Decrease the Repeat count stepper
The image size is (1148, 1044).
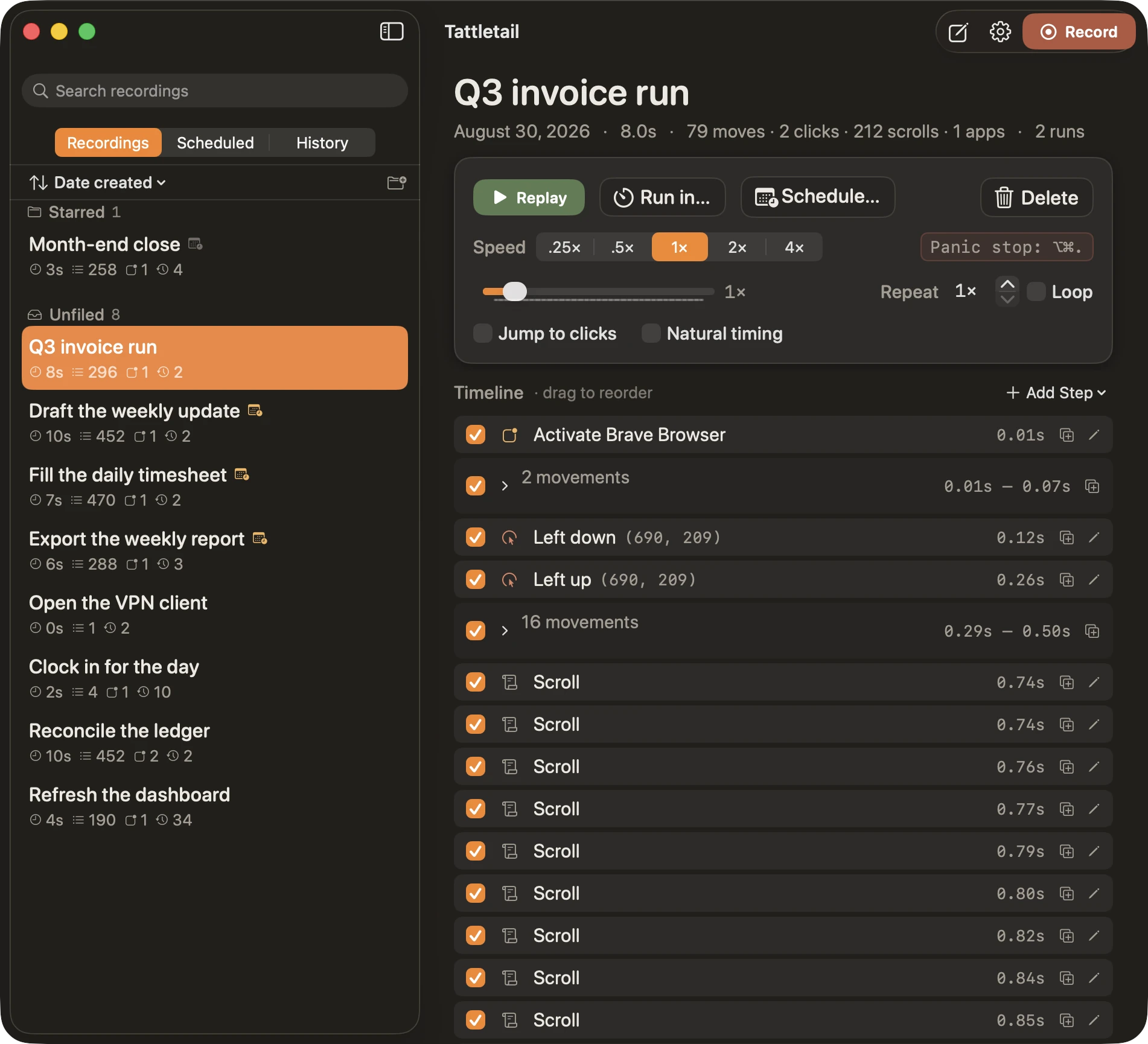pos(1007,299)
